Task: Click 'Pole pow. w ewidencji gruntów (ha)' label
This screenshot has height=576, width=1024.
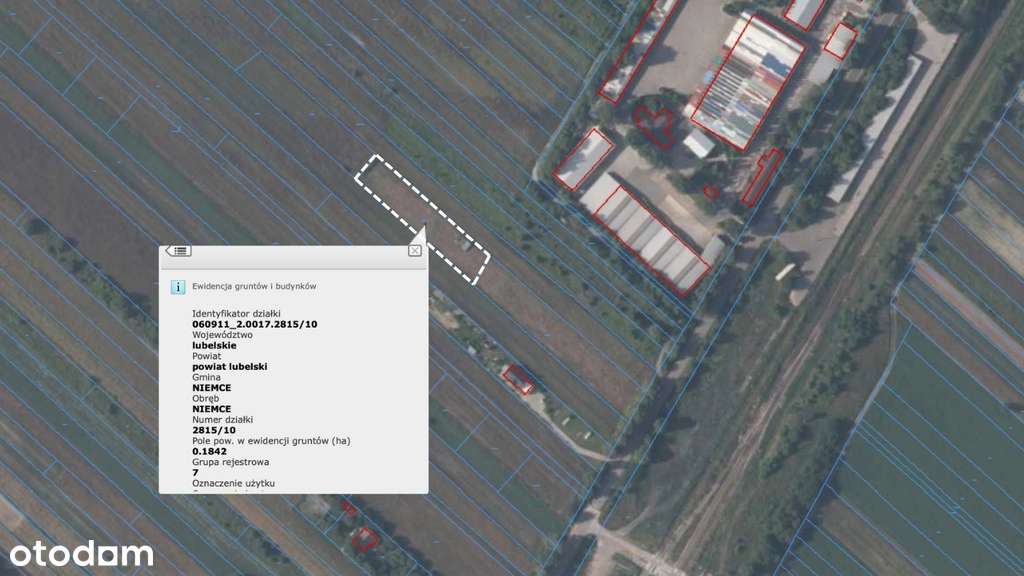Action: [271, 441]
